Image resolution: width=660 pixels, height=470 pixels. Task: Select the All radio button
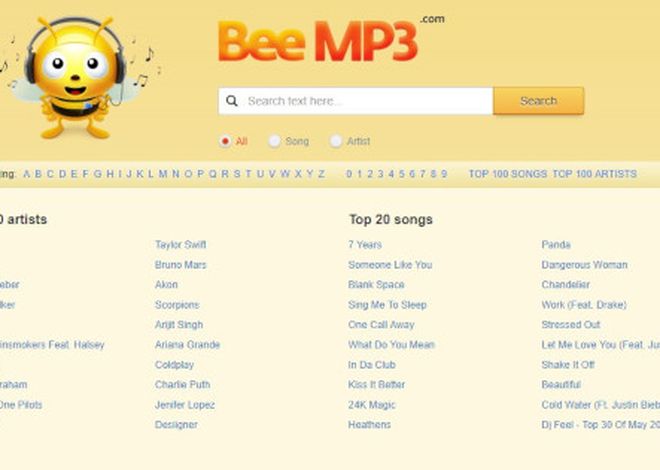click(x=225, y=141)
